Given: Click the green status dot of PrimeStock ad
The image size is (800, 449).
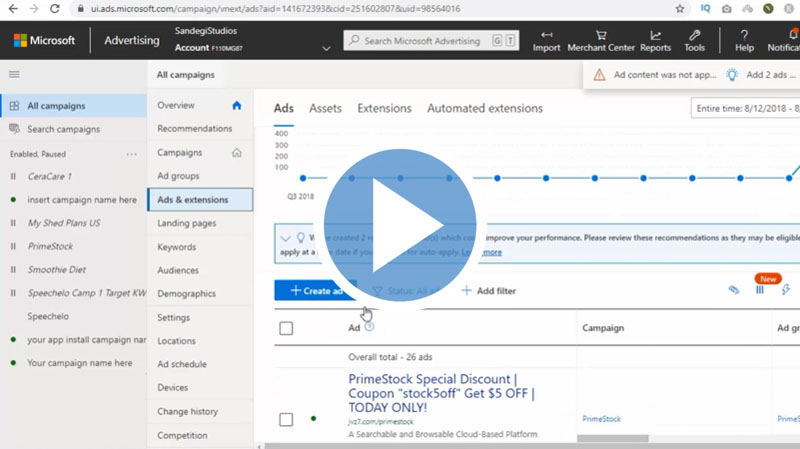Looking at the screenshot, I should pyautogui.click(x=313, y=418).
